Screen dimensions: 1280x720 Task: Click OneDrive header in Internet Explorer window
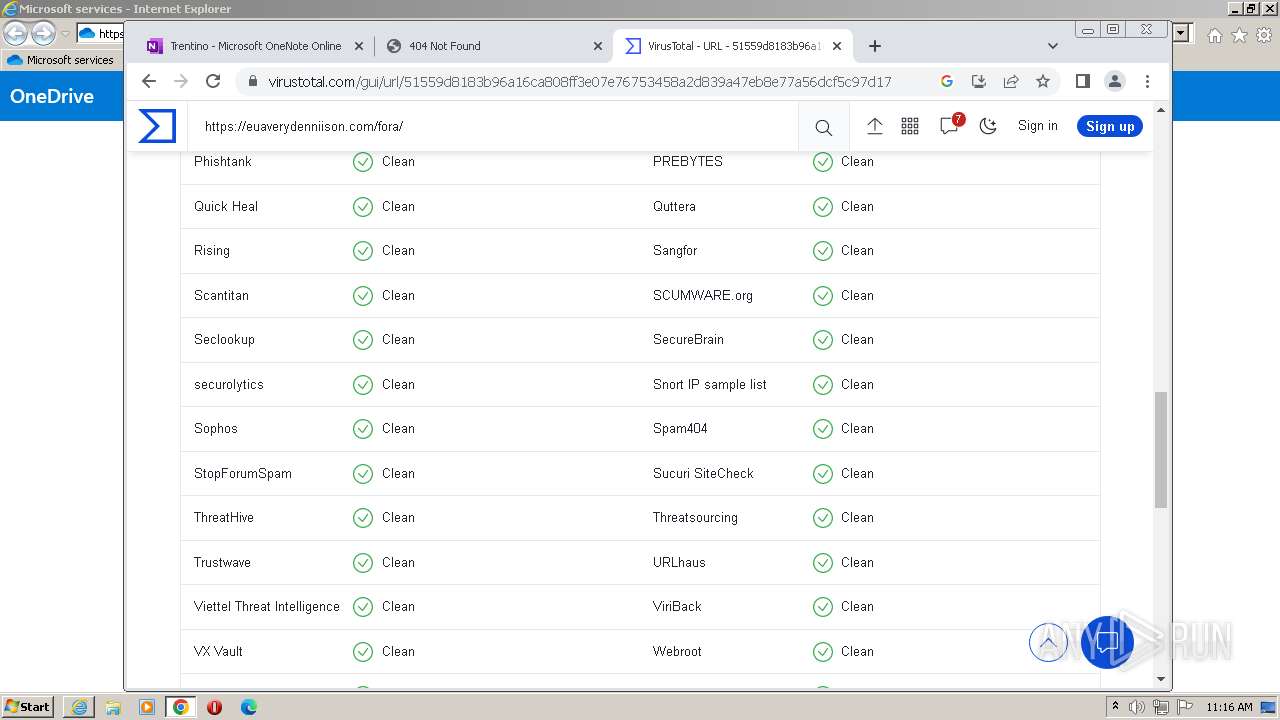(x=52, y=97)
